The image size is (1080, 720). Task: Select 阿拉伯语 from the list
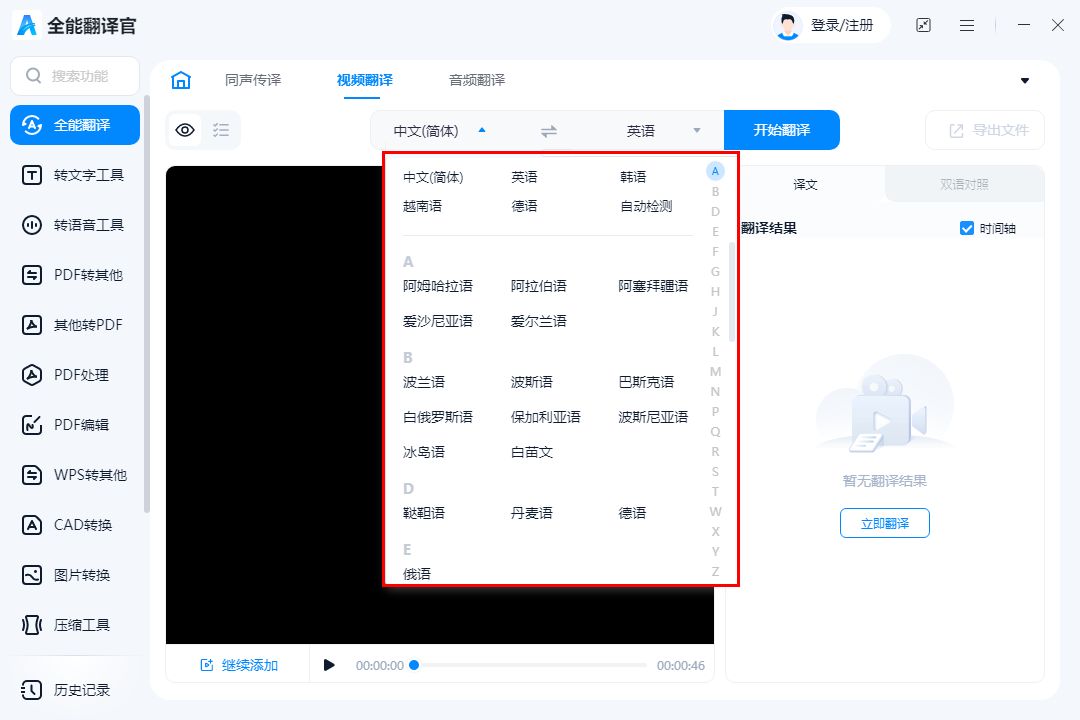click(539, 286)
